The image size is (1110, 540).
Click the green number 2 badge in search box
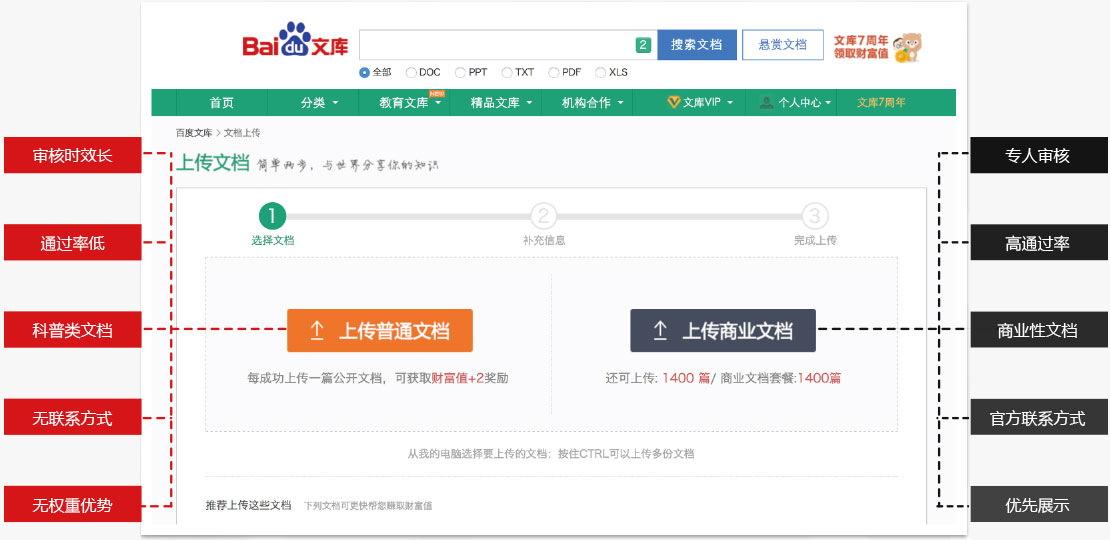click(x=643, y=45)
